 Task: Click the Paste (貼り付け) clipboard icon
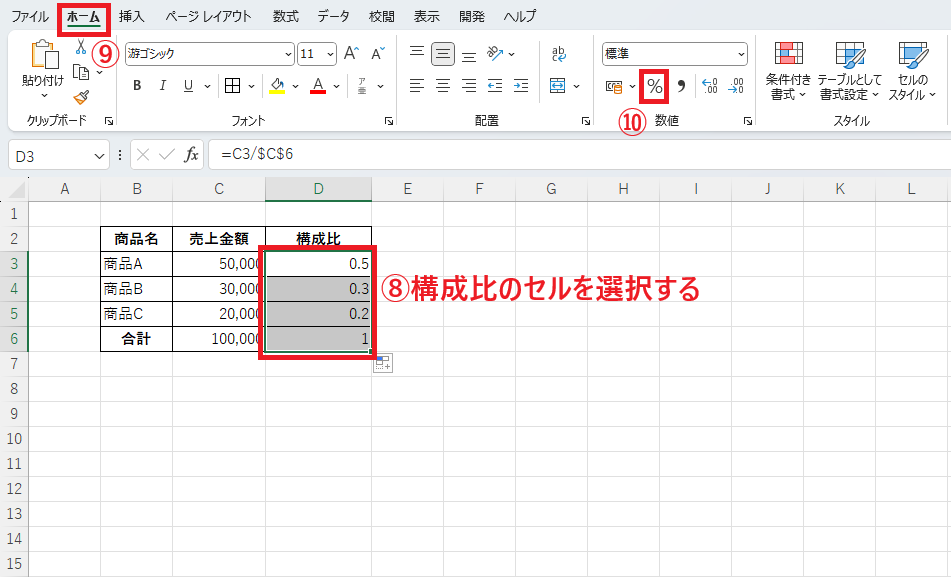[x=45, y=55]
